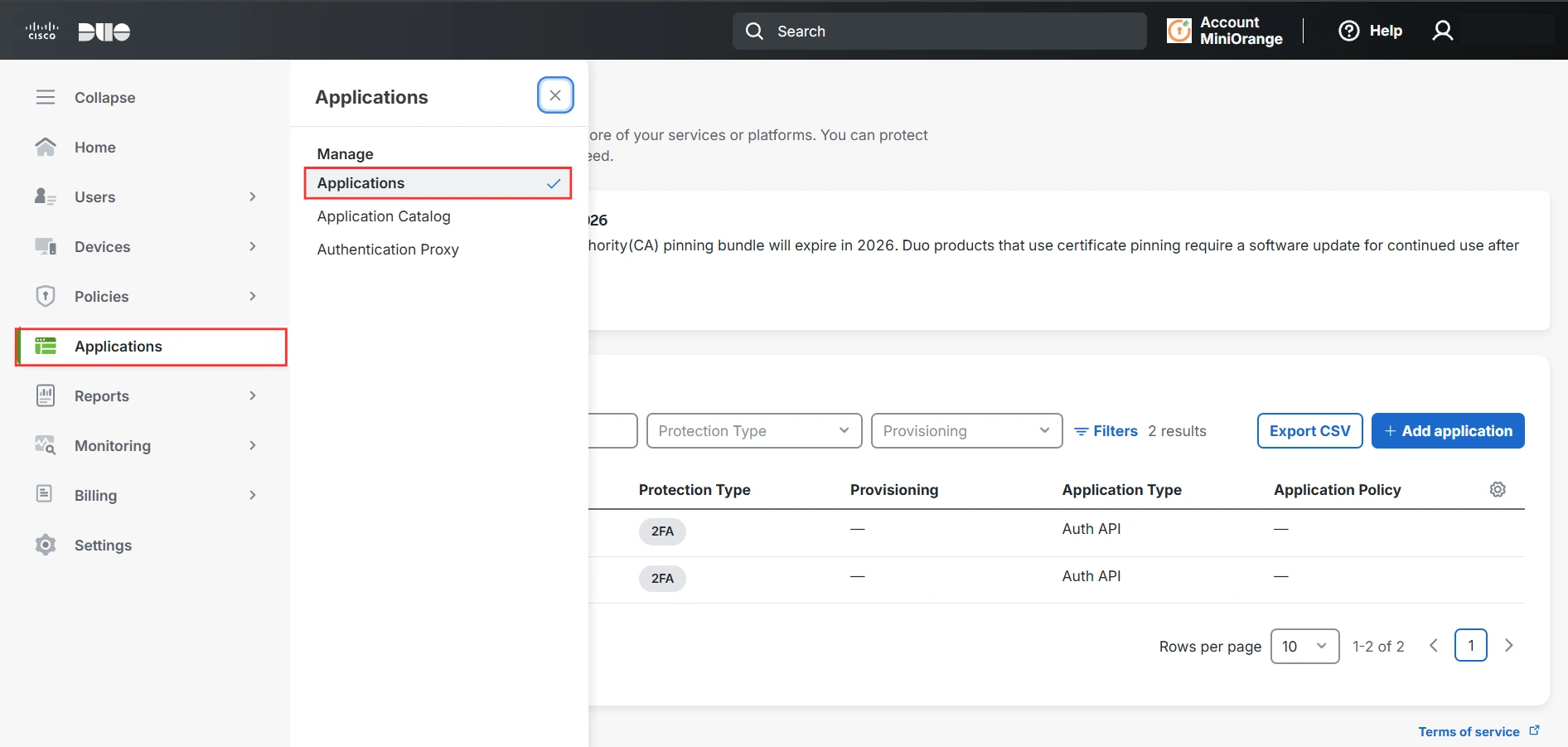Click the Devices icon in sidebar
The image size is (1568, 747).
46,246
